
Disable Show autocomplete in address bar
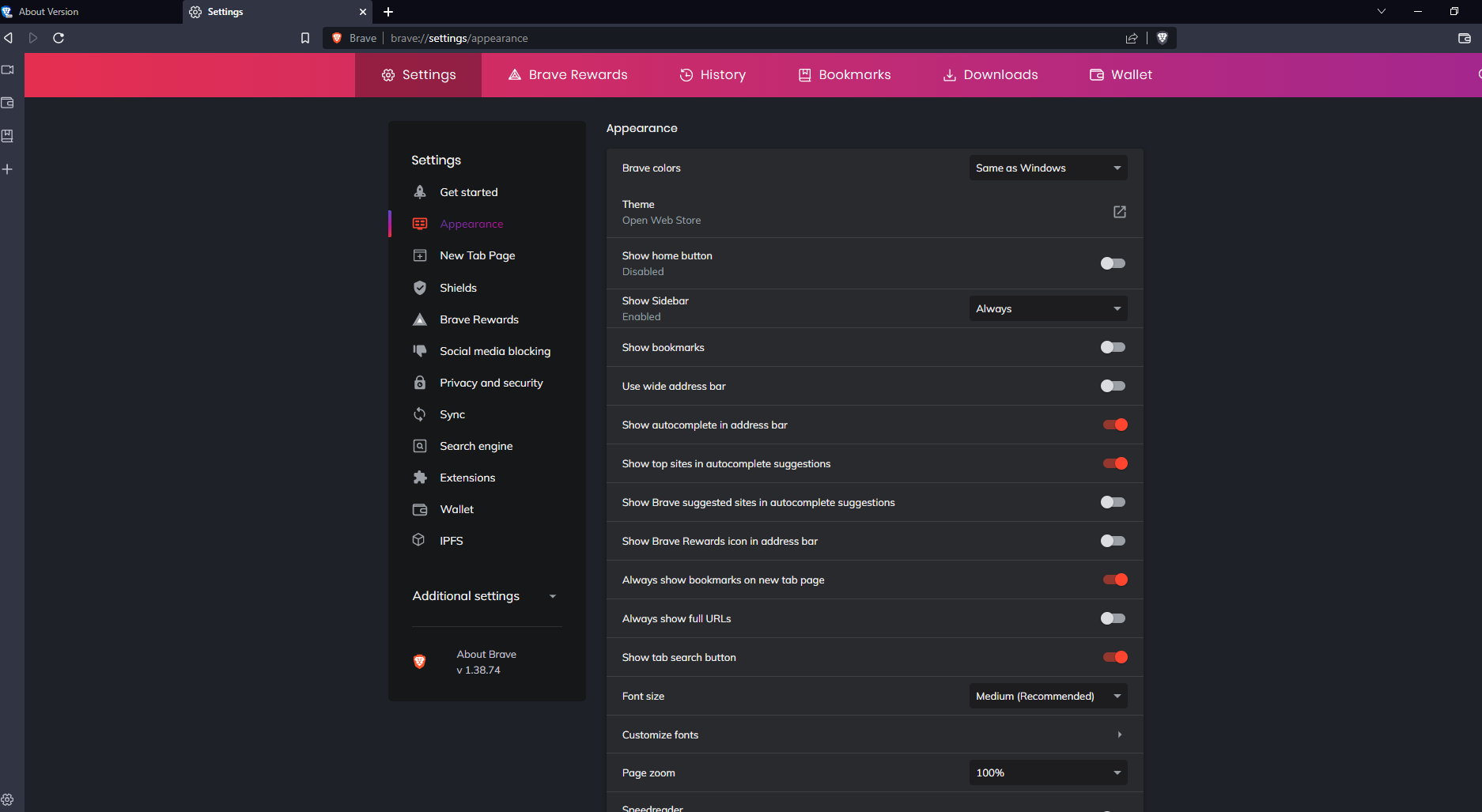1115,425
